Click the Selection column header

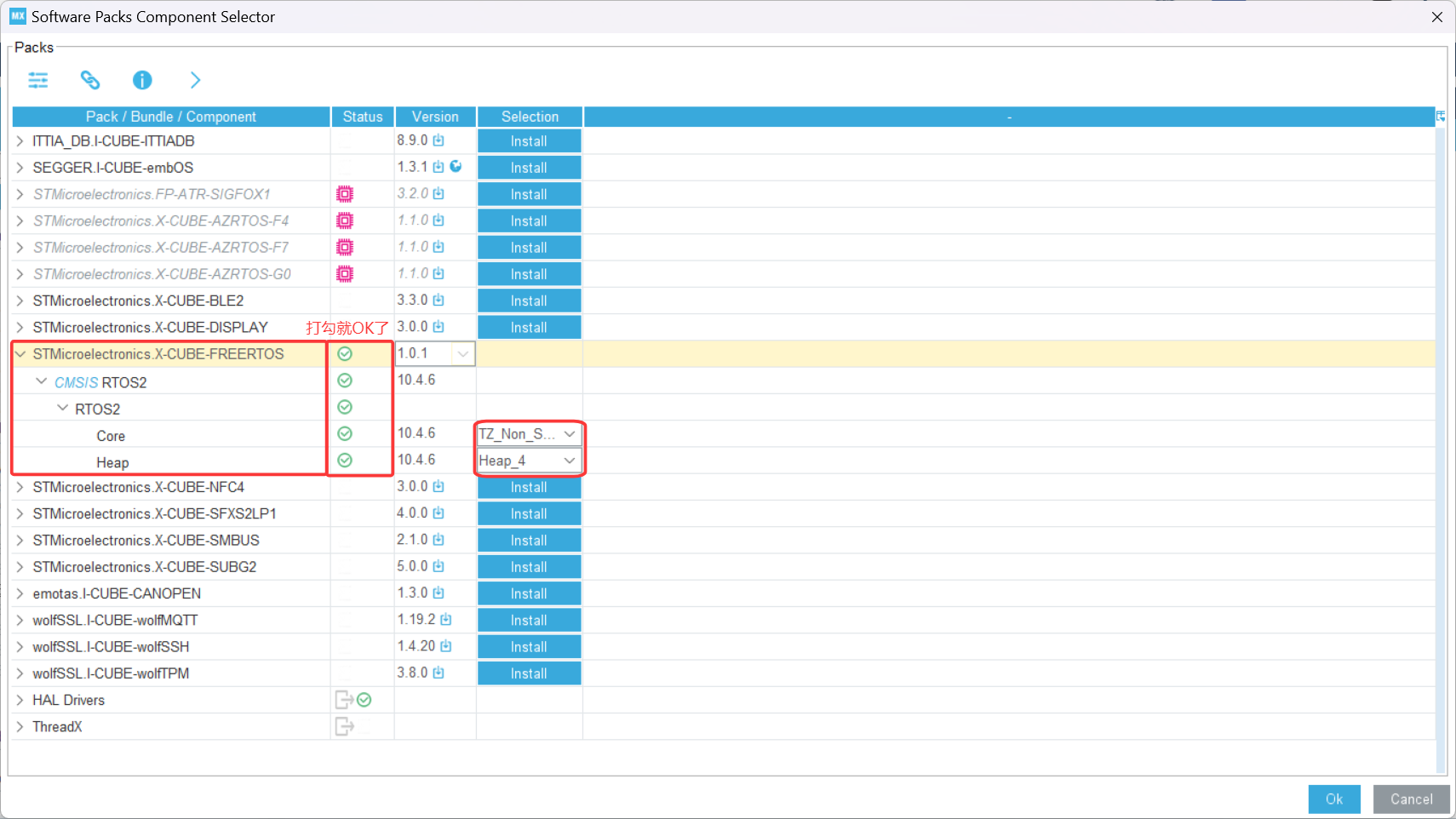coord(530,117)
